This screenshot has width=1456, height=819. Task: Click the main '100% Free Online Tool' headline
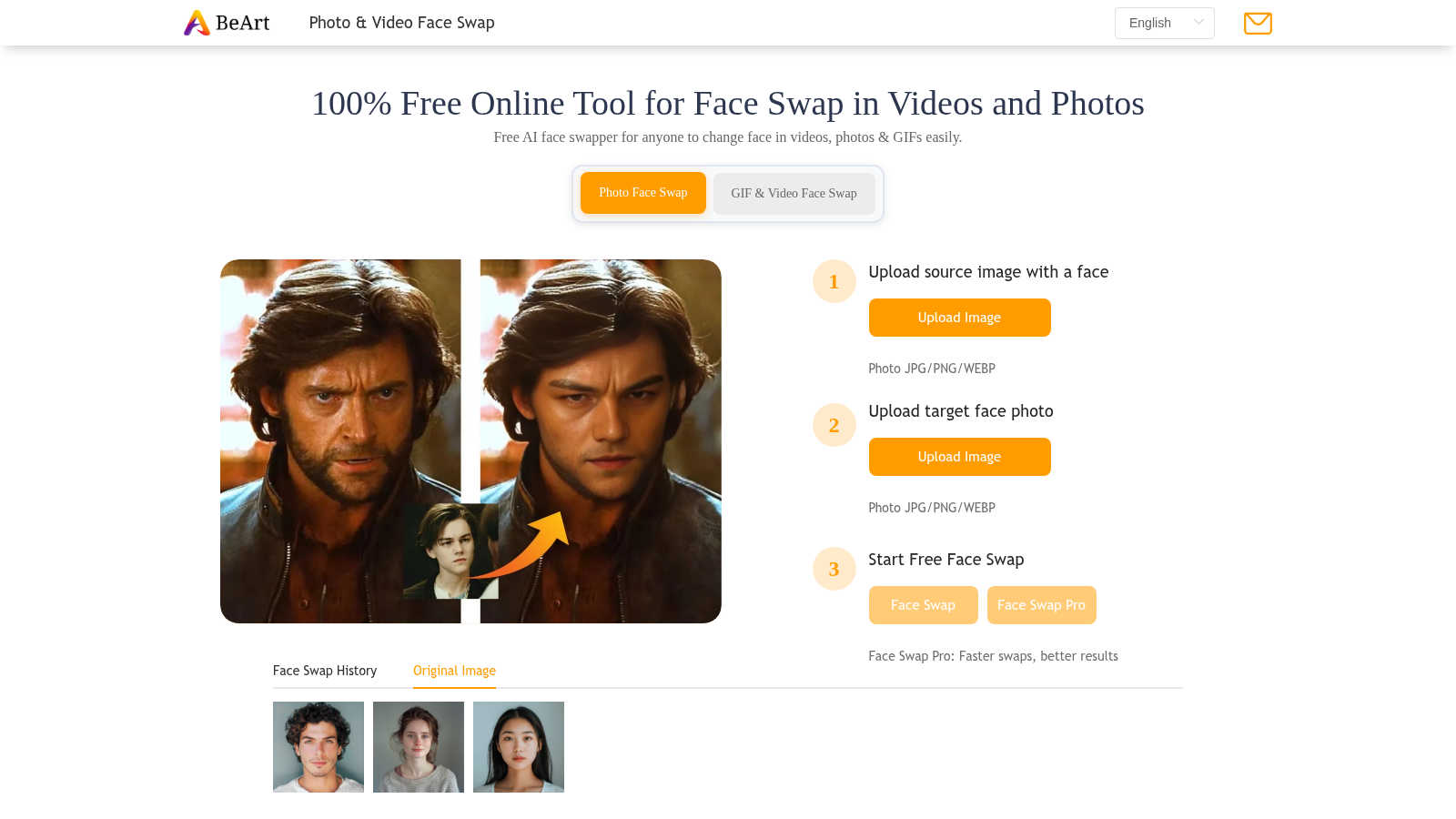click(728, 104)
